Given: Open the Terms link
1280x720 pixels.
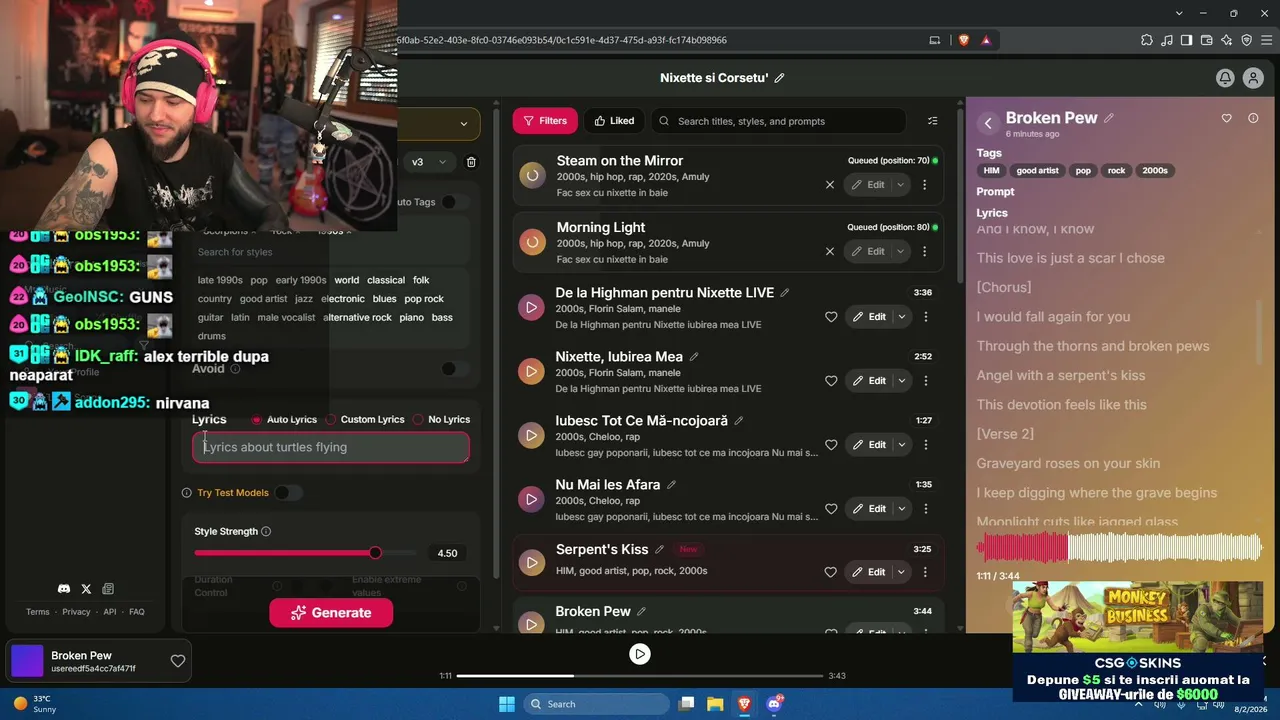Looking at the screenshot, I should [37, 612].
